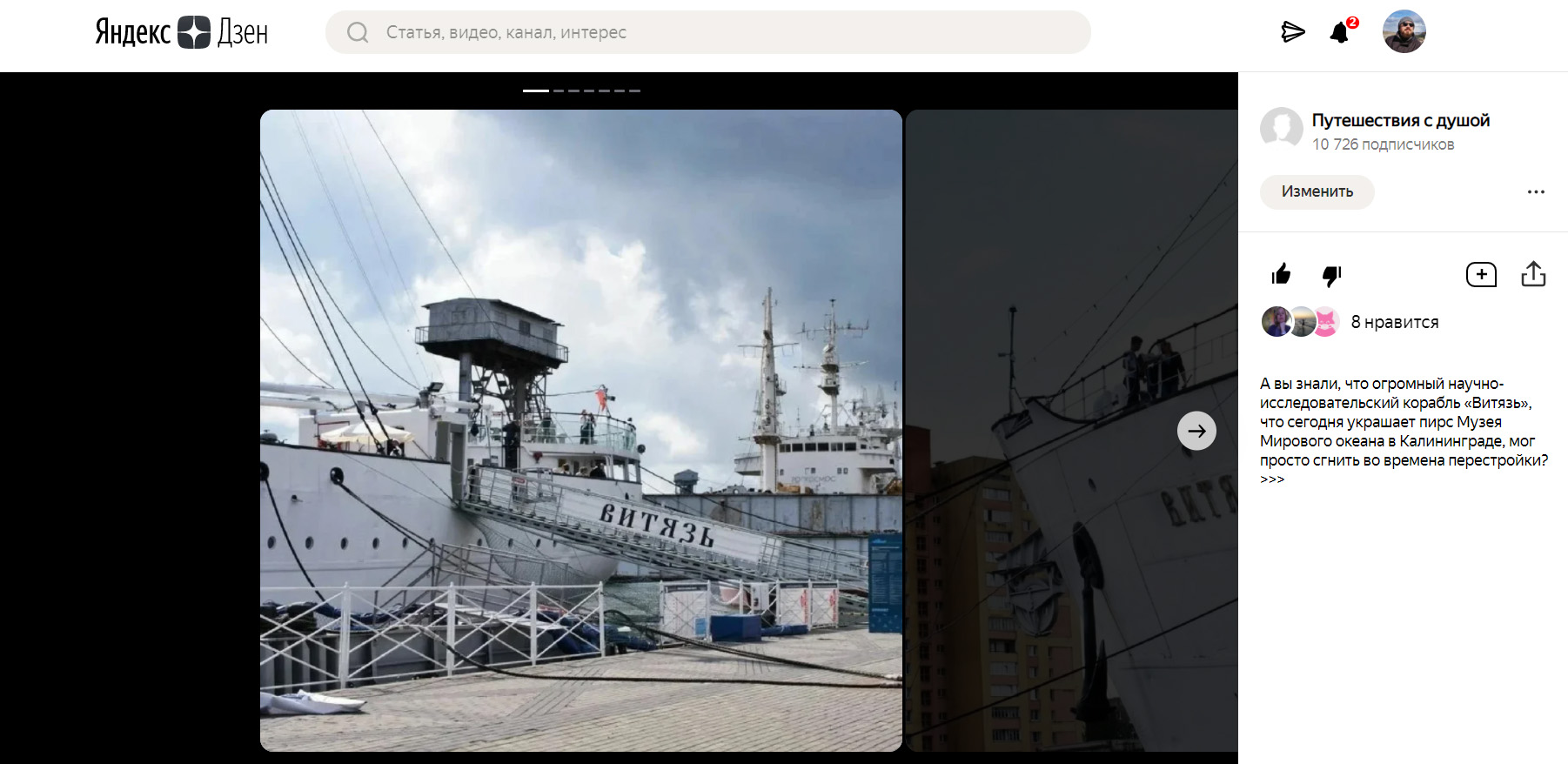Open the three-dots more options menu
Image resolution: width=1568 pixels, height=764 pixels.
[x=1536, y=191]
